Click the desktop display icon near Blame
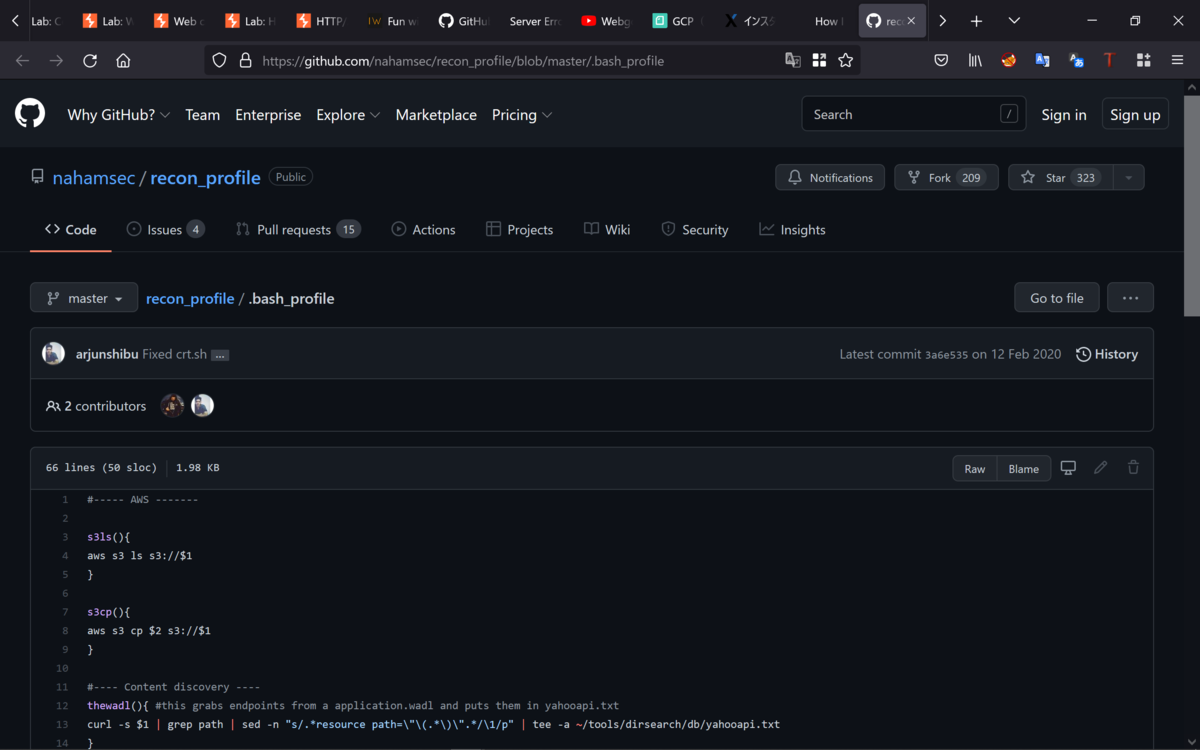 tap(1068, 467)
